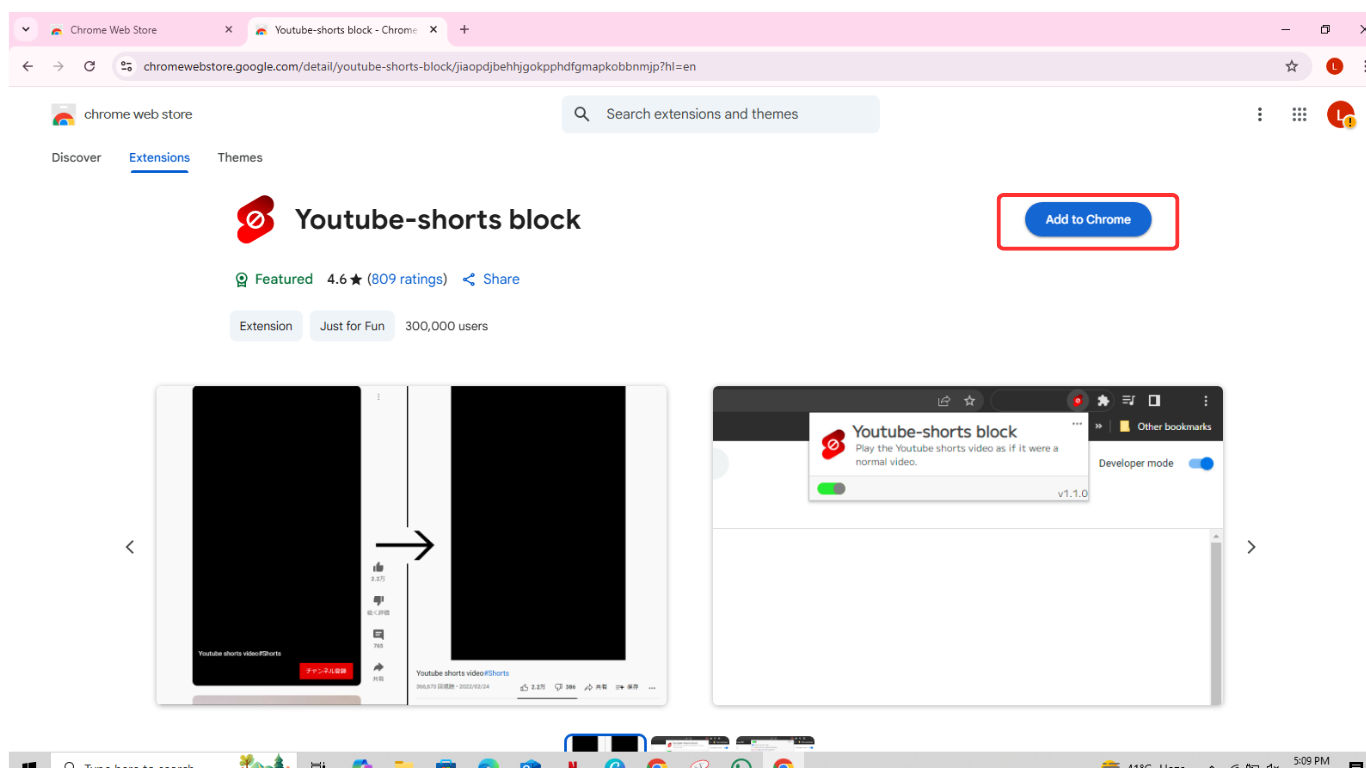This screenshot has width=1366, height=768.
Task: Go back with the browser back arrow
Action: (27, 66)
